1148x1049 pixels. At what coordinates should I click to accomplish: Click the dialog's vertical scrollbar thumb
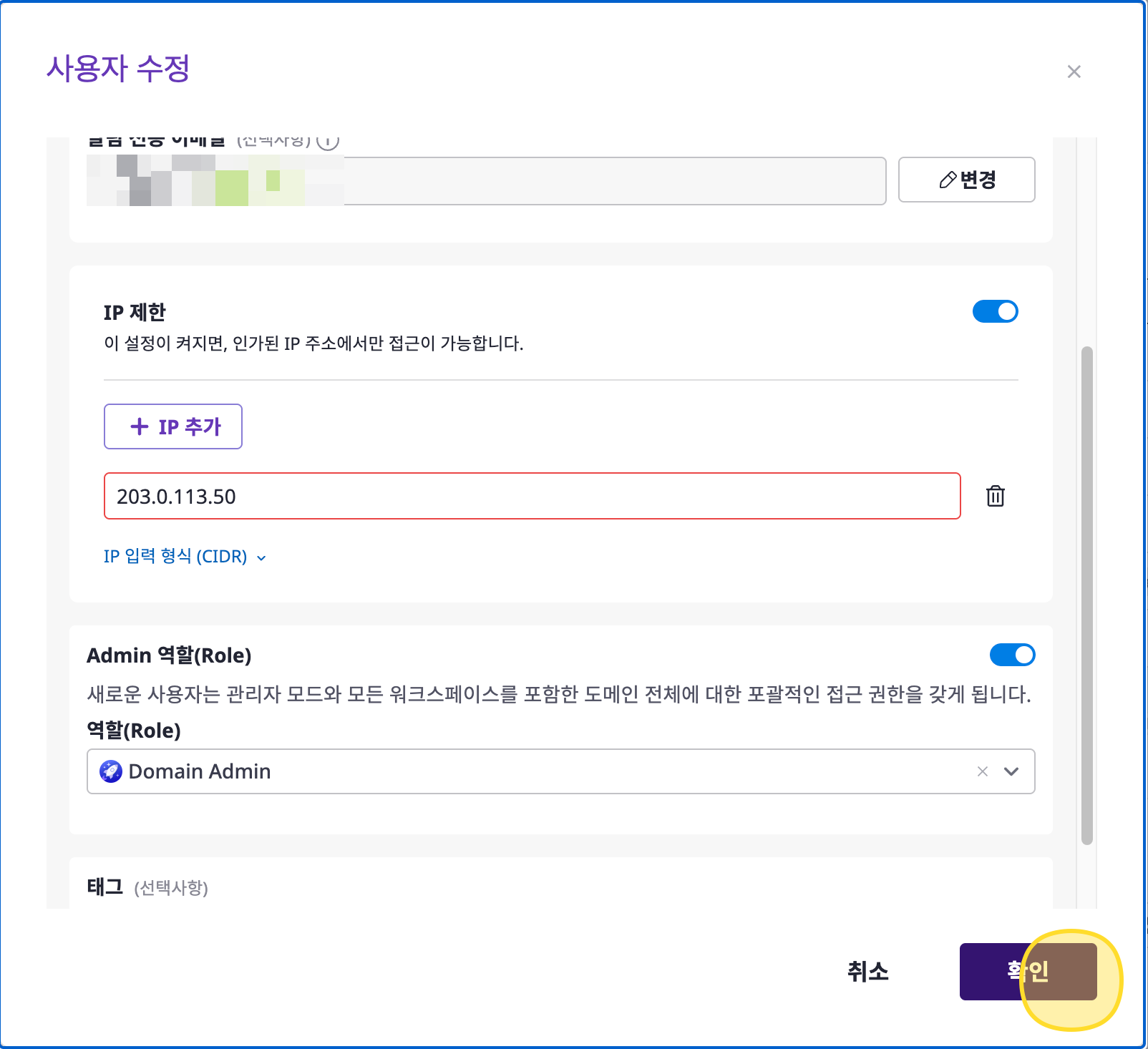pyautogui.click(x=1086, y=594)
